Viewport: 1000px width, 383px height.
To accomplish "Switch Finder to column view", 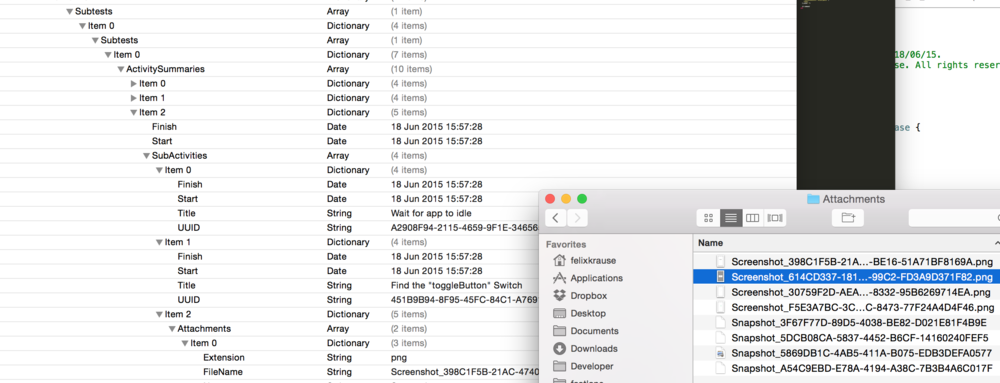I will 753,218.
